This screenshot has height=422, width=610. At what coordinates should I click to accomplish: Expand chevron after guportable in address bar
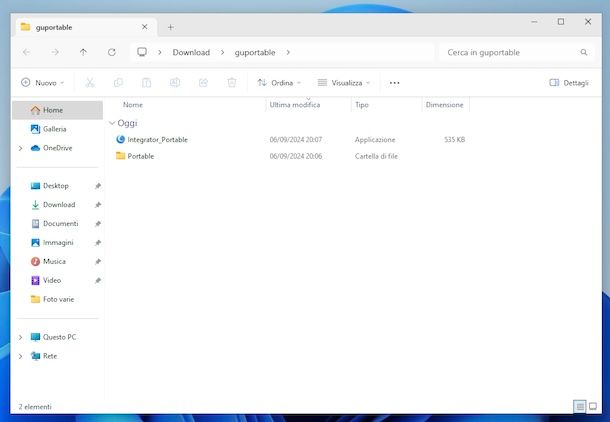[x=288, y=52]
